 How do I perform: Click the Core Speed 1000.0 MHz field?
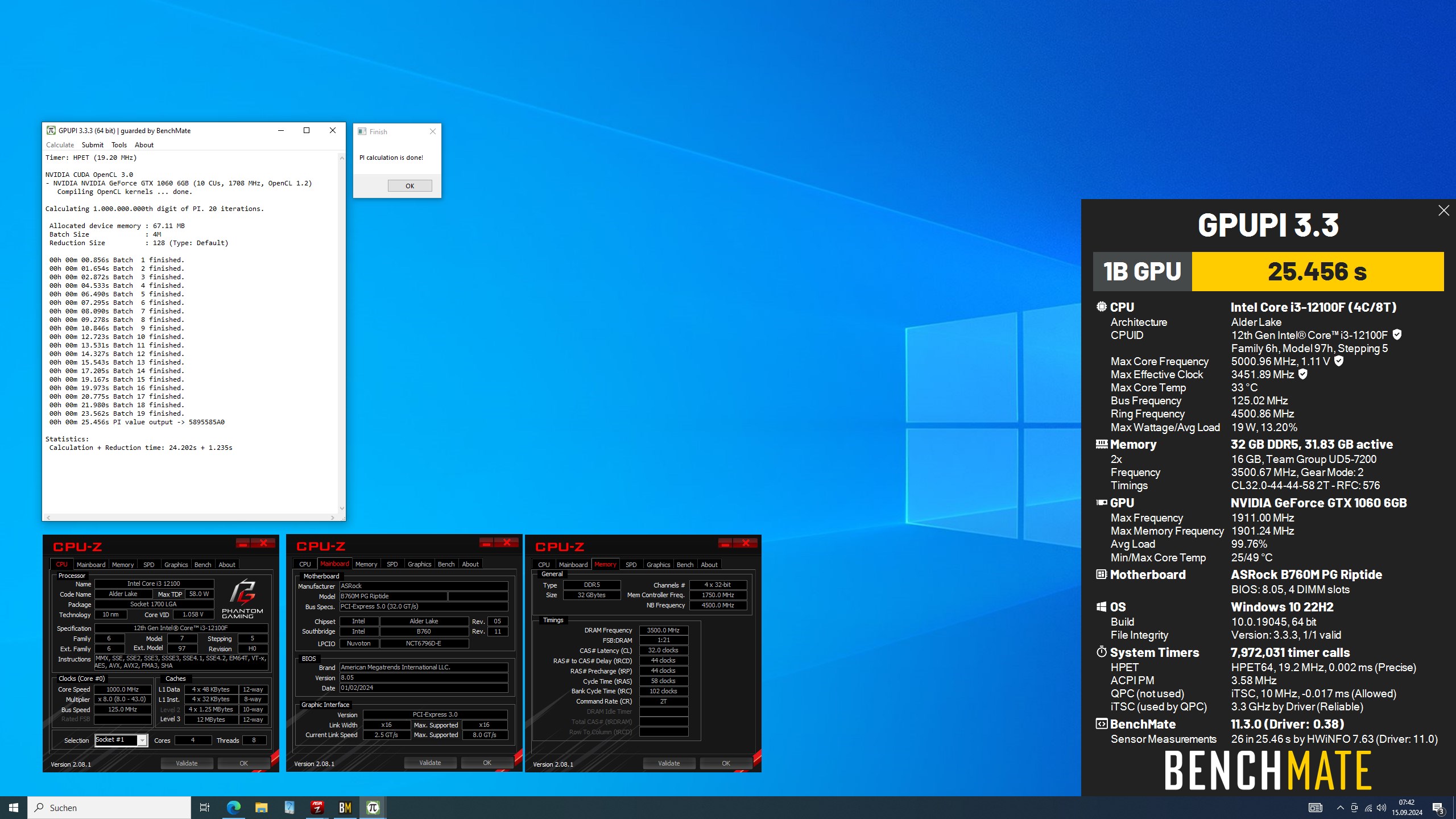pyautogui.click(x=123, y=689)
